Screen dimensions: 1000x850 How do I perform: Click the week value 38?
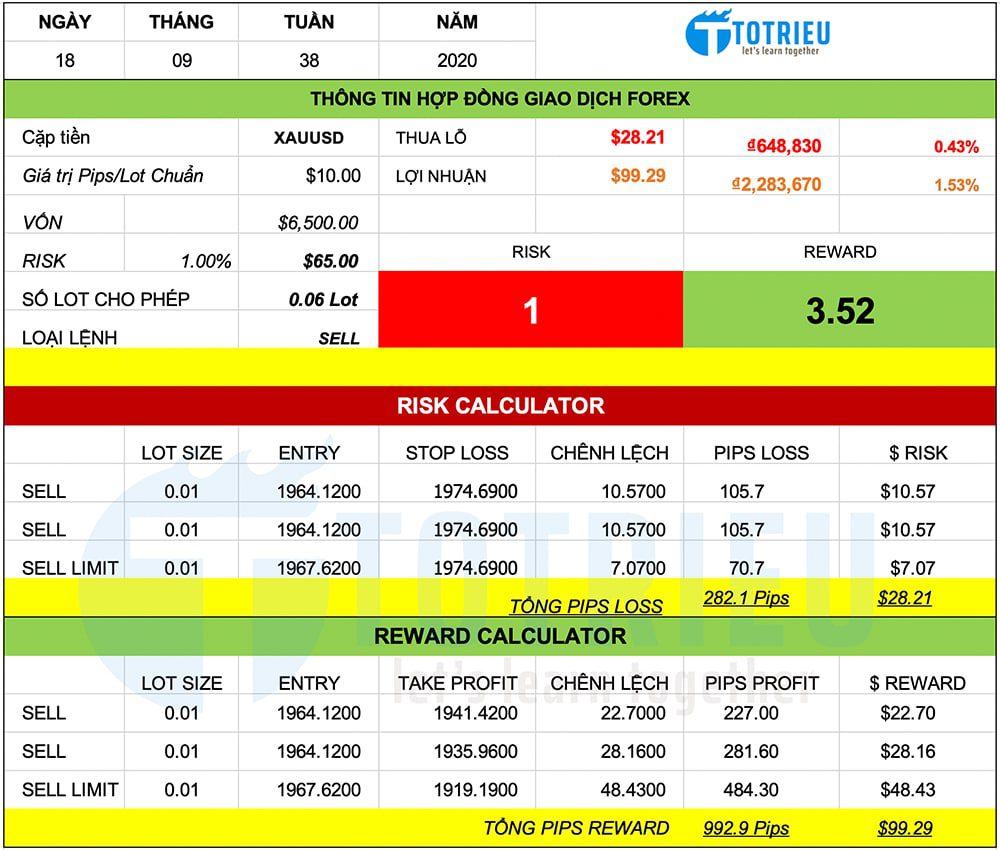(309, 61)
